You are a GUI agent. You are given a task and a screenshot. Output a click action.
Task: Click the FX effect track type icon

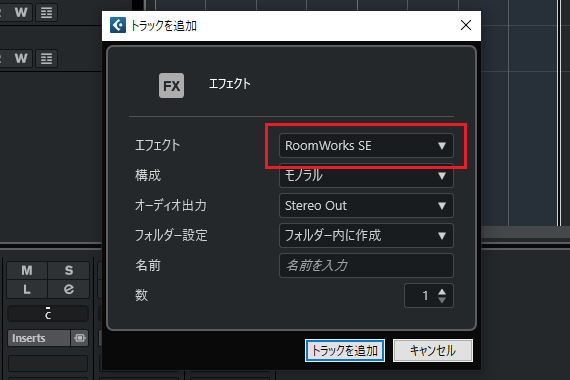171,86
